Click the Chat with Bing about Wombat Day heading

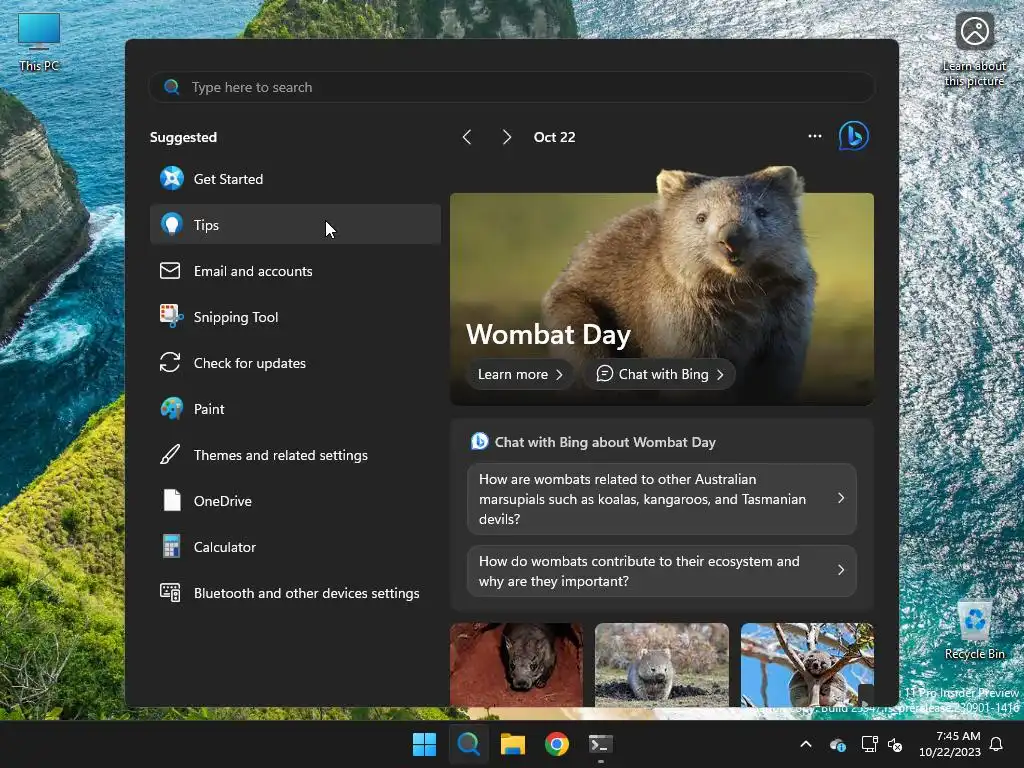tap(605, 442)
